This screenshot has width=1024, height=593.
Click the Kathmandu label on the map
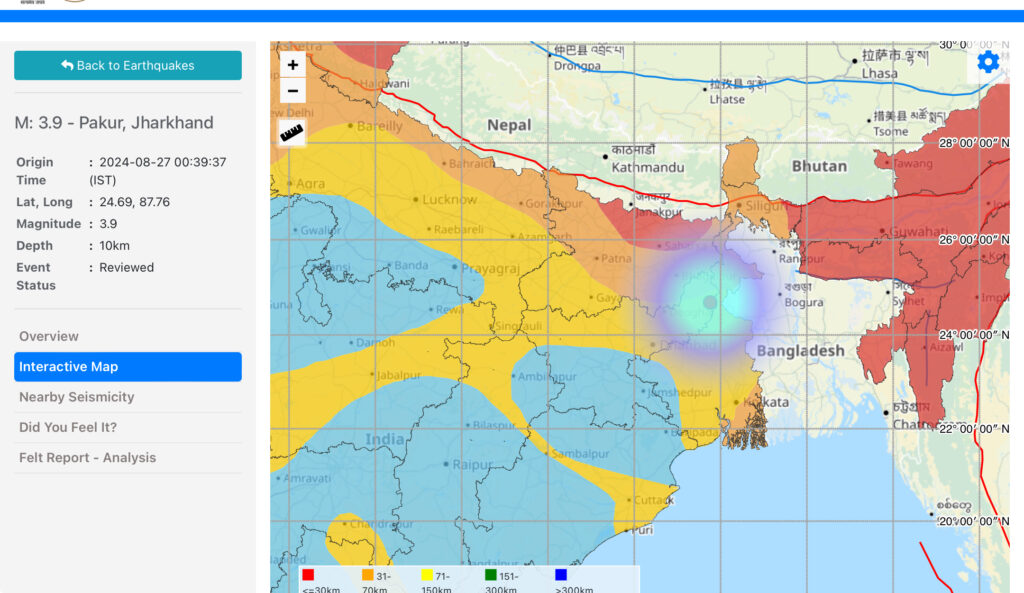click(648, 167)
